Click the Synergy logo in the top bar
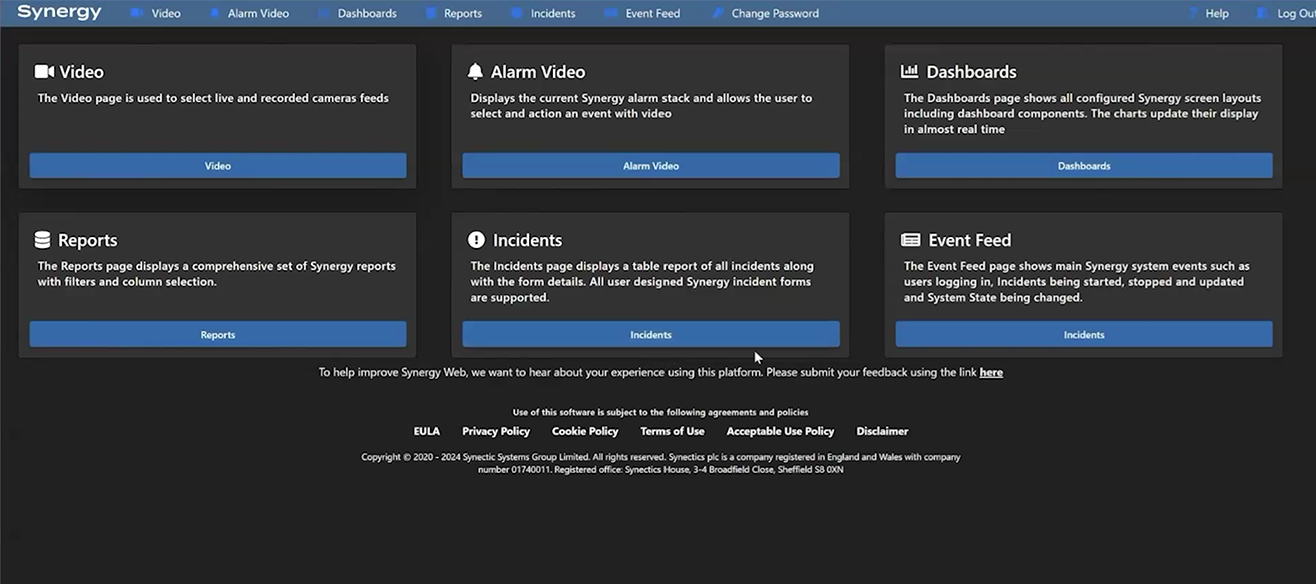This screenshot has height=584, width=1316. point(59,12)
